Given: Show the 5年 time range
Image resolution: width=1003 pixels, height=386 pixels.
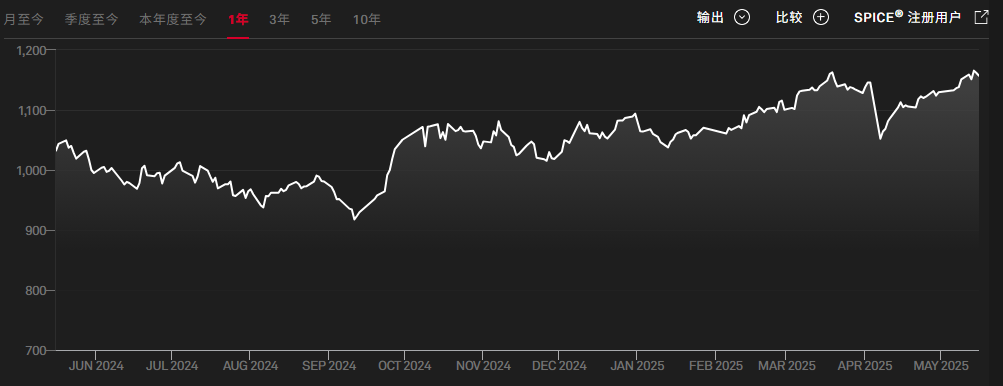Looking at the screenshot, I should [321, 20].
